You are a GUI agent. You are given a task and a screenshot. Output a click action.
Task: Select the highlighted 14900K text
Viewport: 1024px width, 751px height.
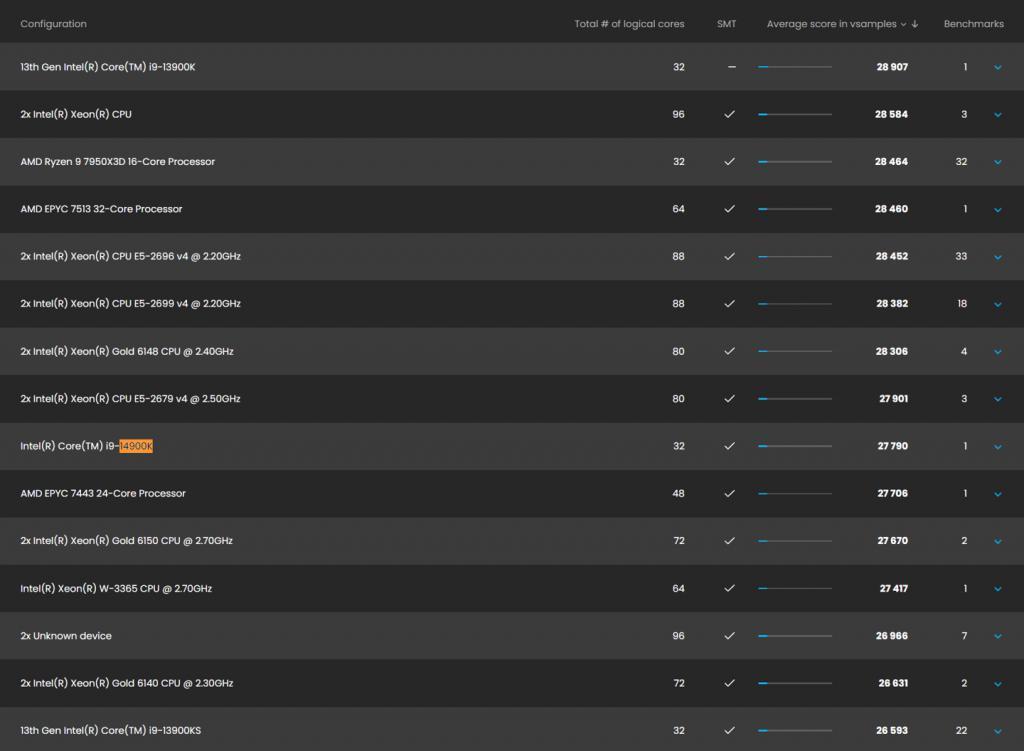click(136, 446)
